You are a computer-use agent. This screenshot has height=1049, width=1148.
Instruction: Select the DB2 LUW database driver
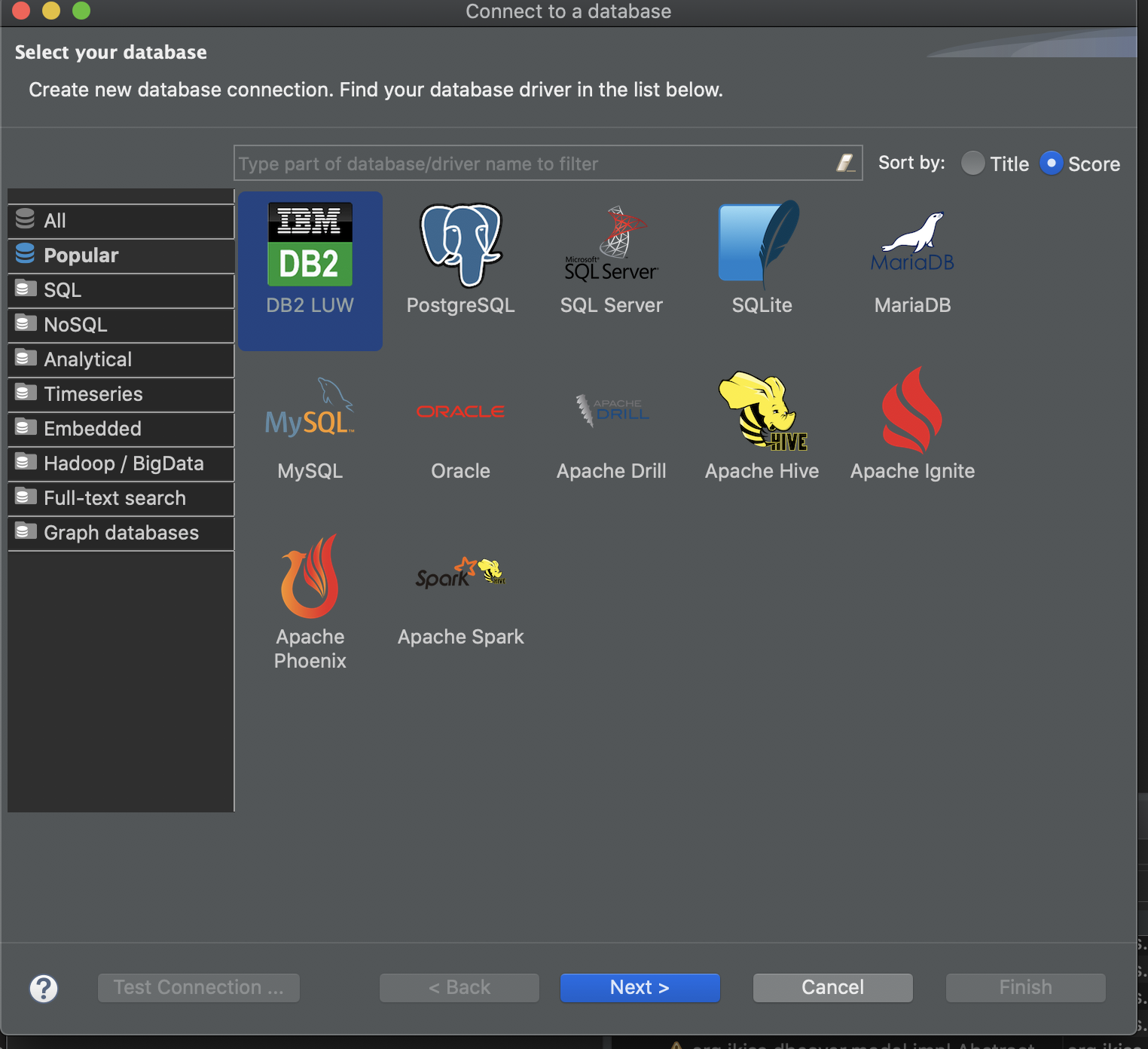pos(310,271)
